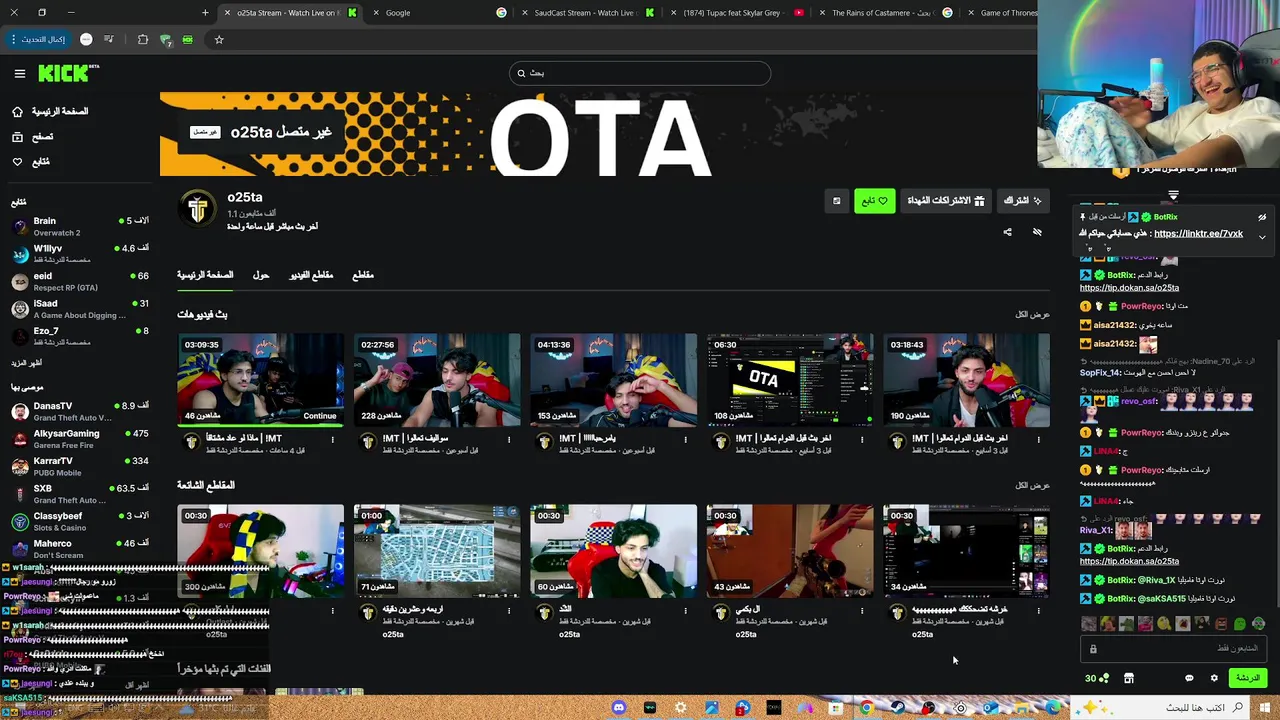
Task: Switch to the channel about tab
Action: 261,275
